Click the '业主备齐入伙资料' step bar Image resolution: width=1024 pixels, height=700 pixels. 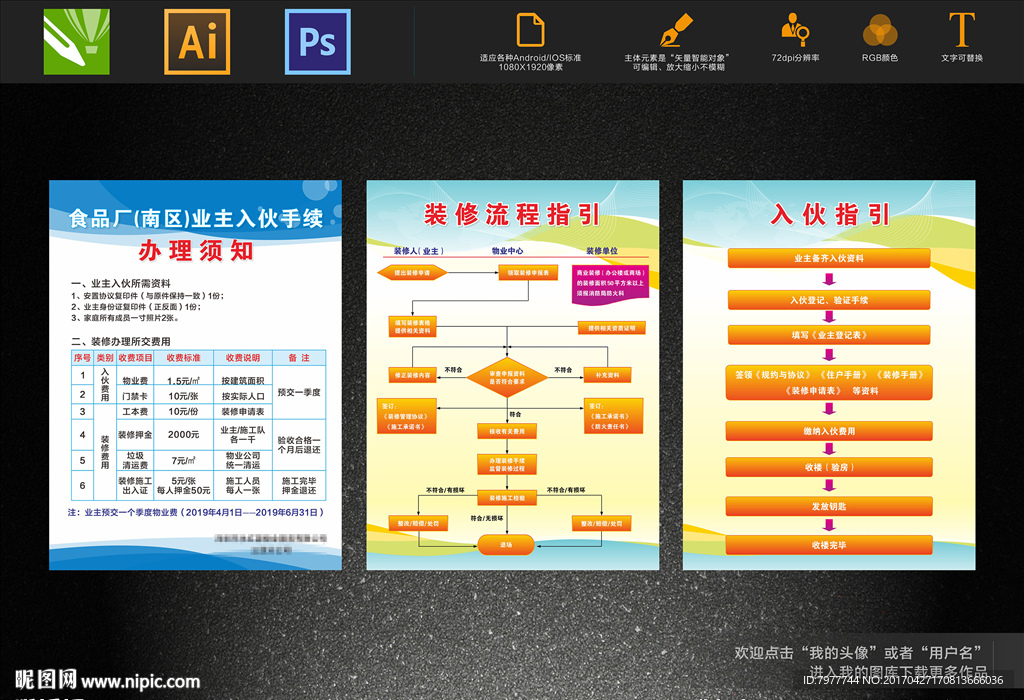coord(829,258)
